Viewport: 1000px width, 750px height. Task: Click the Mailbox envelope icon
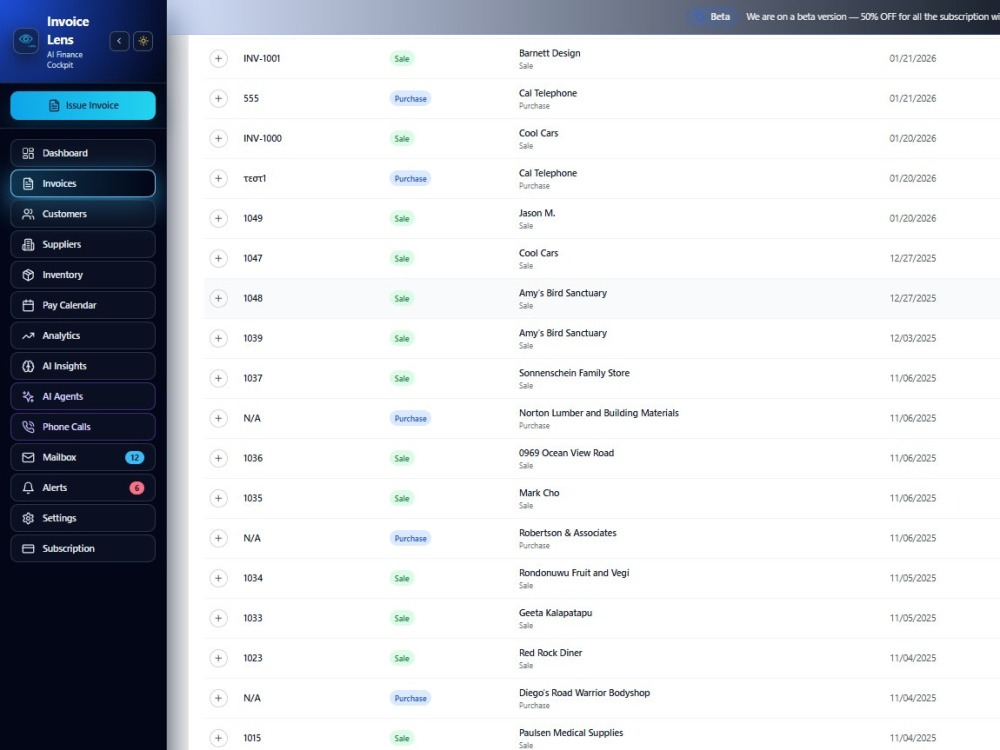pos(28,457)
